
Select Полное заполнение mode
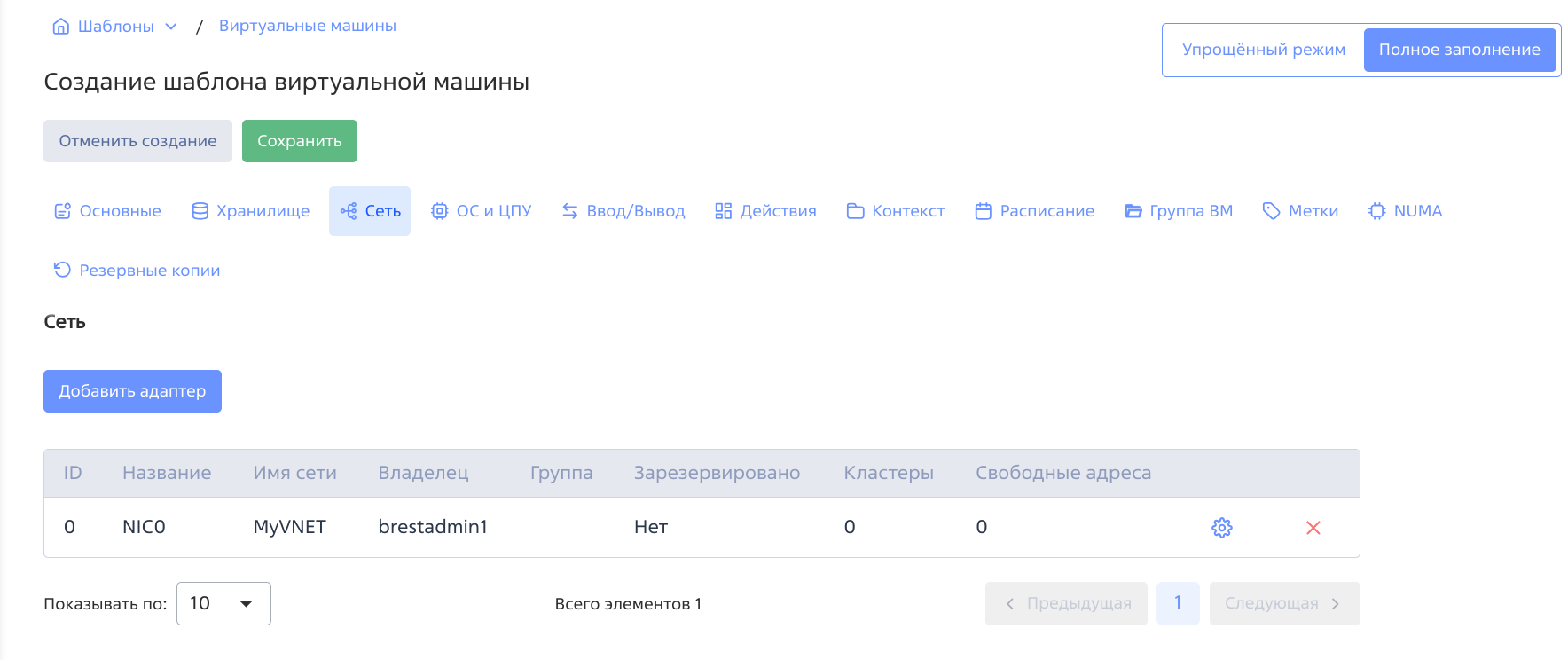pyautogui.click(x=1459, y=50)
